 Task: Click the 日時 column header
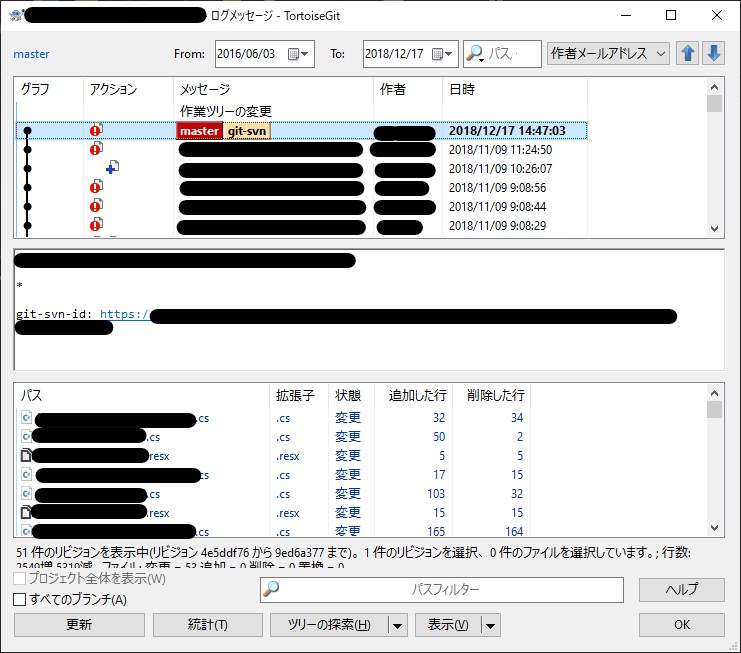(515, 89)
